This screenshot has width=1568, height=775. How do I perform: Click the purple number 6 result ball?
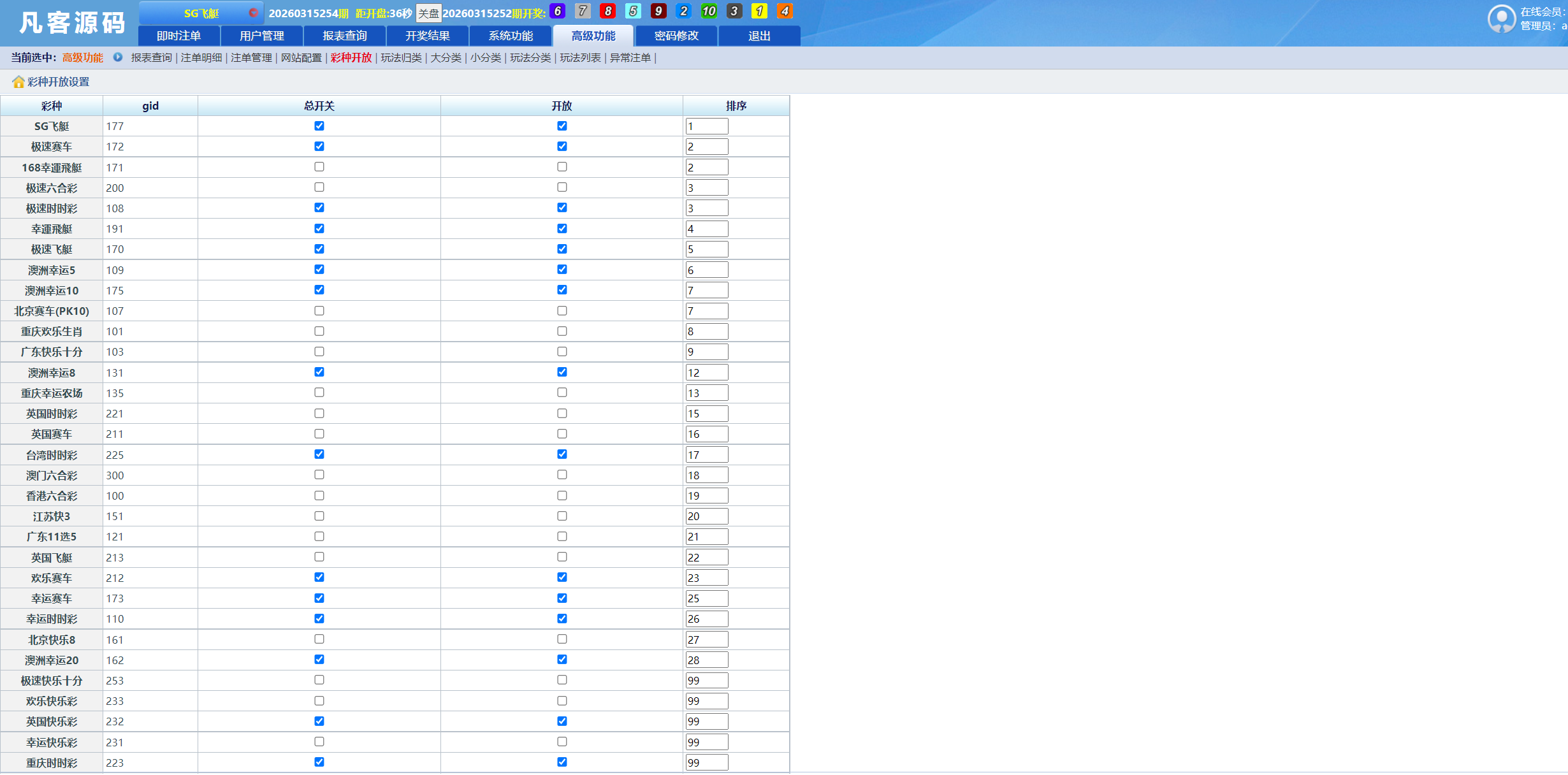tap(557, 11)
